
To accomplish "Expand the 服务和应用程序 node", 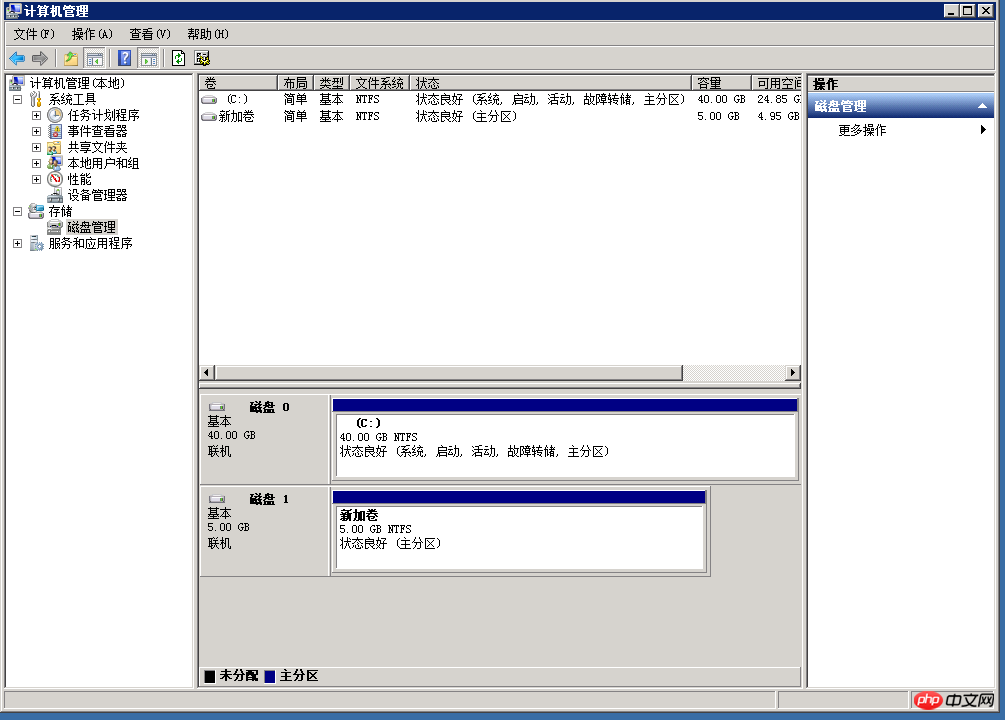I will coord(18,244).
